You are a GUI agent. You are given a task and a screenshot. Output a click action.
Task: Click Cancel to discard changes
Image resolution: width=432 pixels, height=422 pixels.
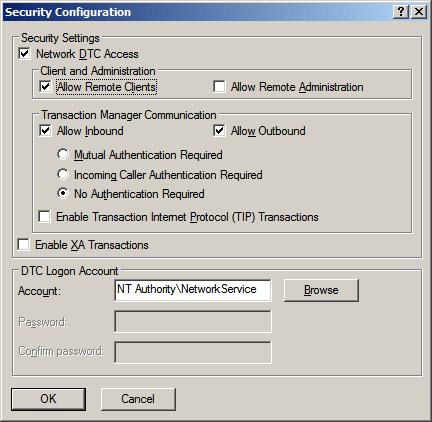138,399
